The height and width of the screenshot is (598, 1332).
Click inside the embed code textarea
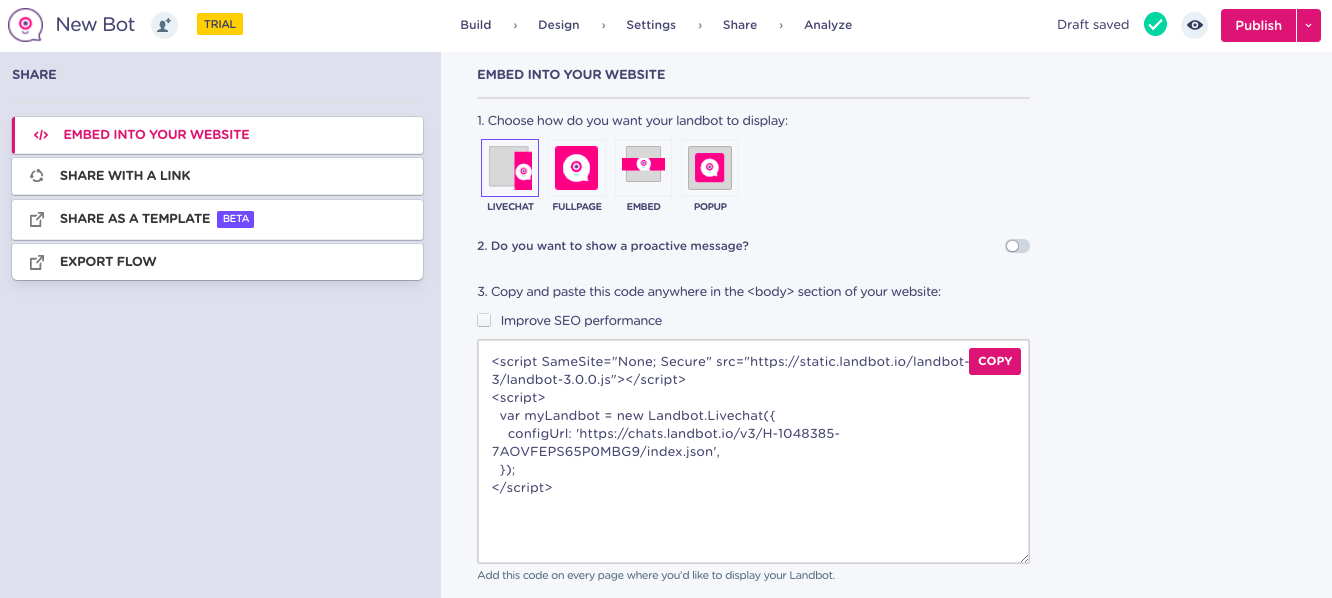(x=753, y=451)
